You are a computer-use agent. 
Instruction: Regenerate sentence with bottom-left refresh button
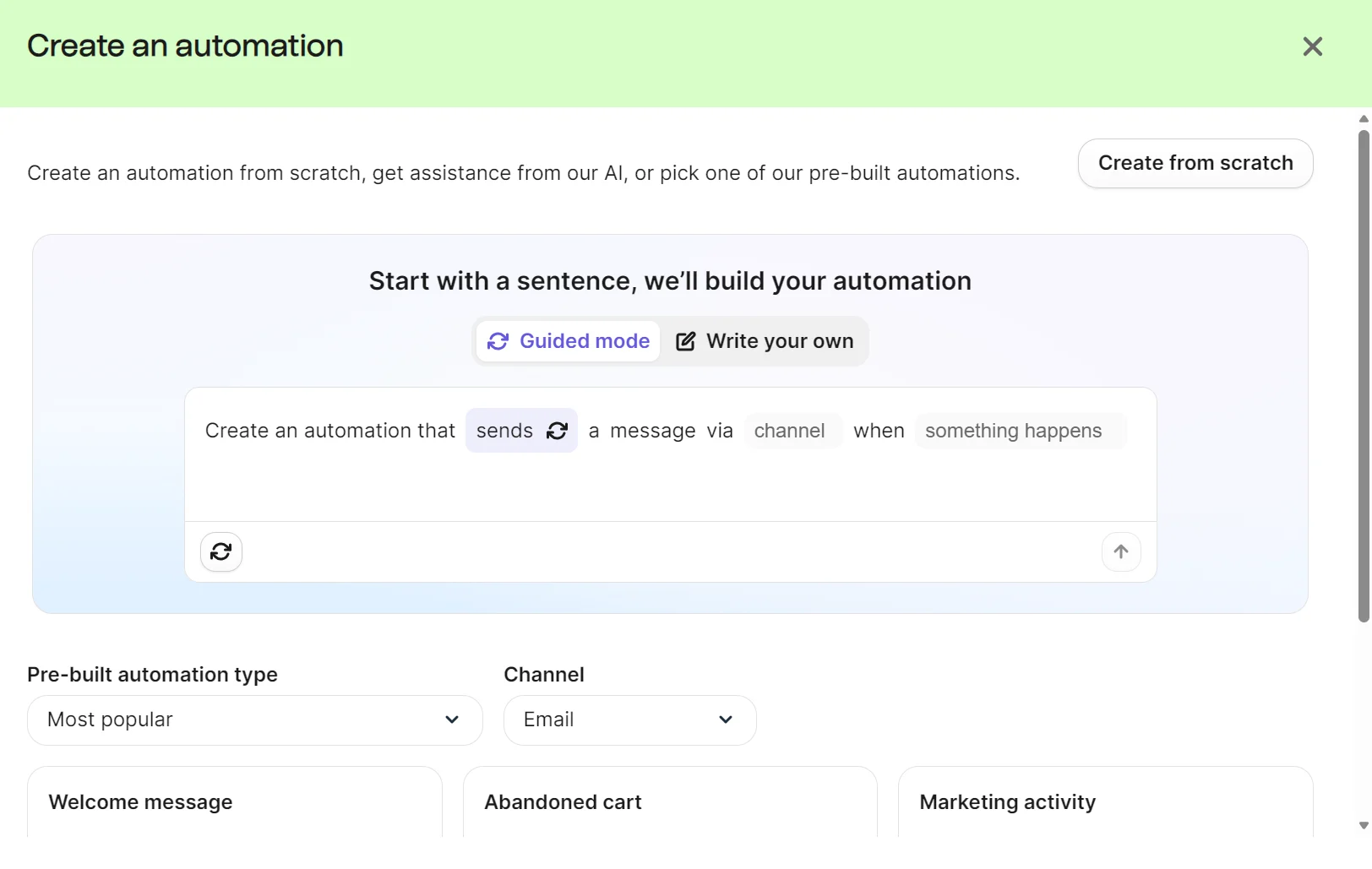[x=221, y=551]
